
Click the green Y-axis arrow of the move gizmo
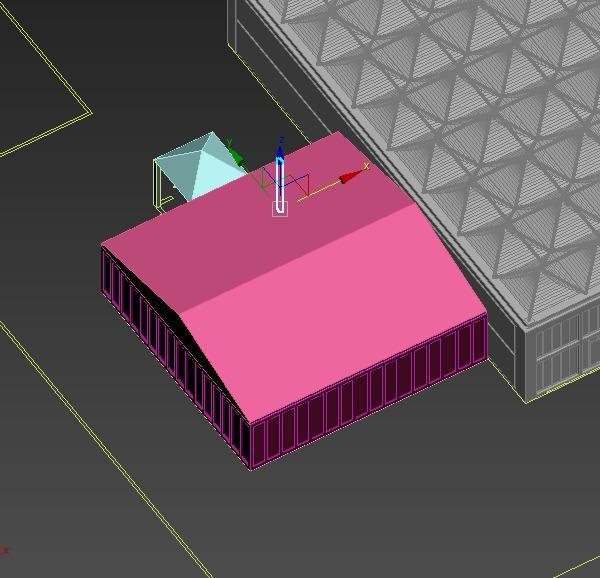coord(236,156)
